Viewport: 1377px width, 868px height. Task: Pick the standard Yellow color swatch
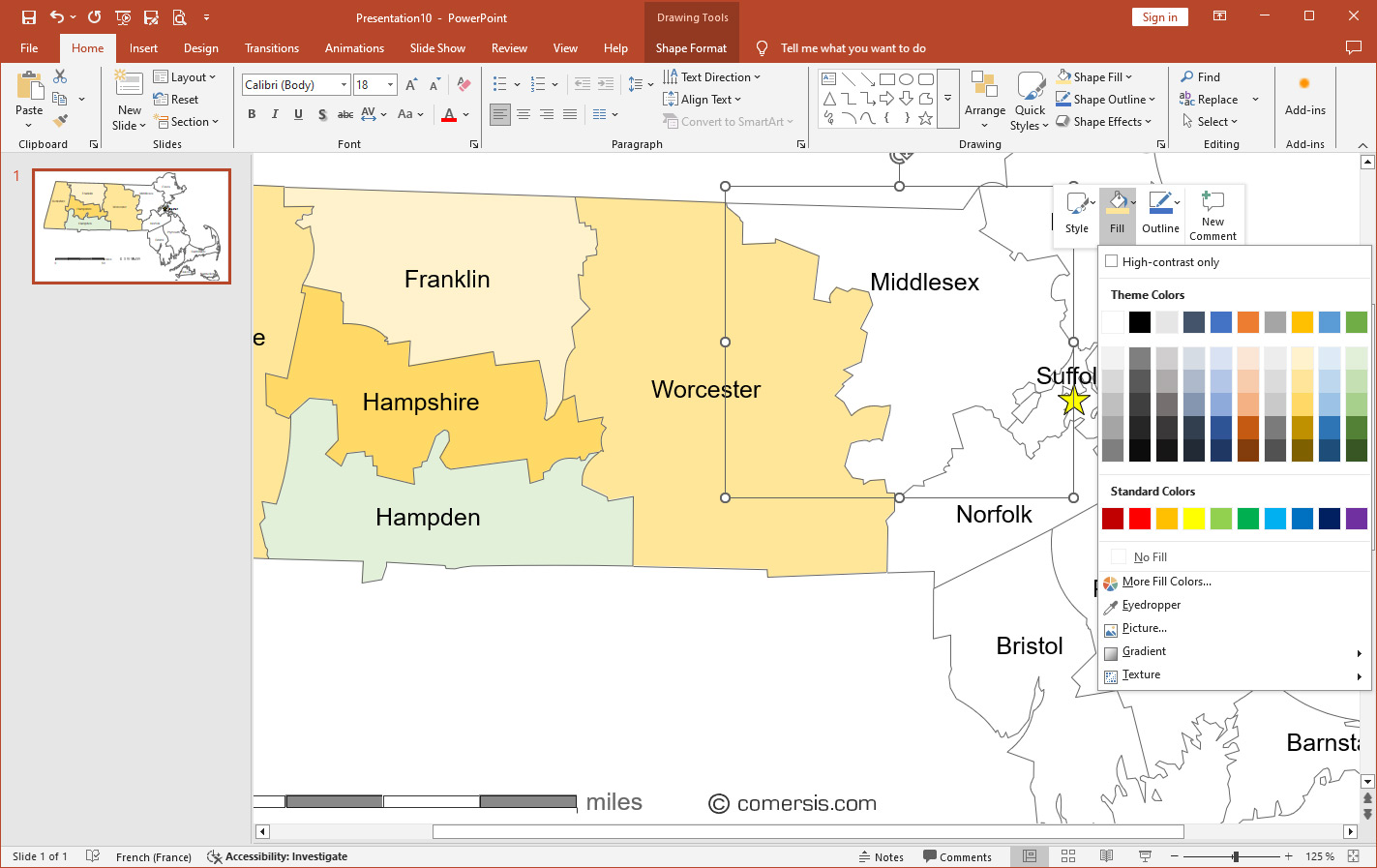coord(1194,519)
